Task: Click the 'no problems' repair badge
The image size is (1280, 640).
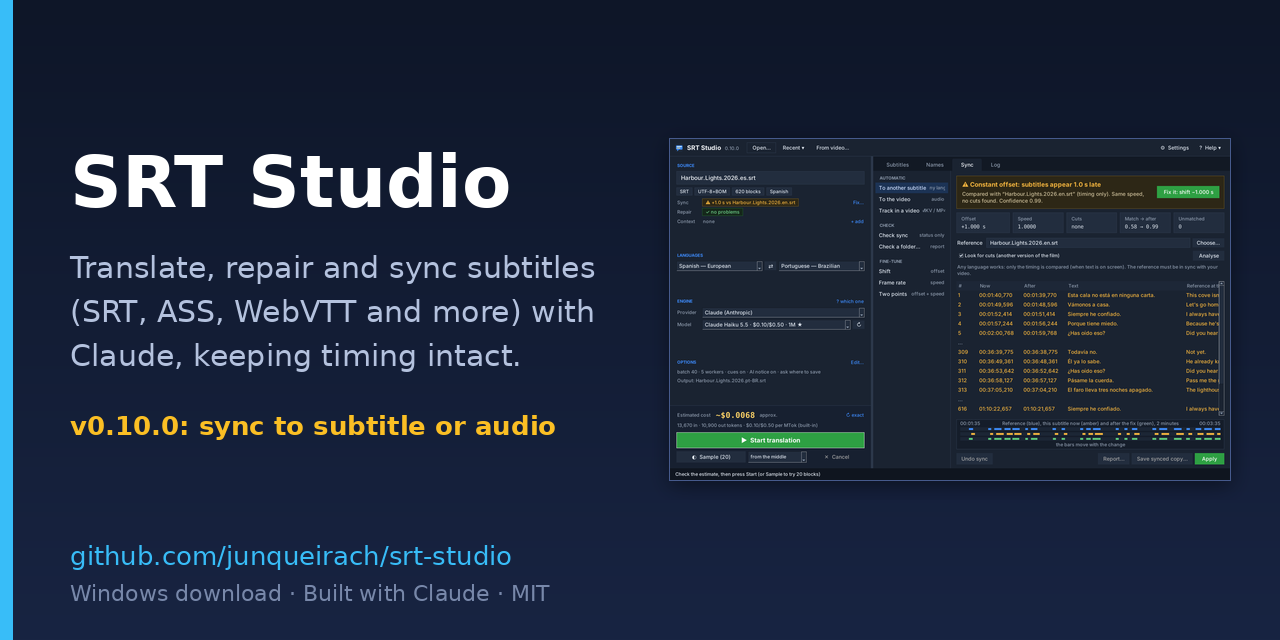Action: (x=722, y=212)
